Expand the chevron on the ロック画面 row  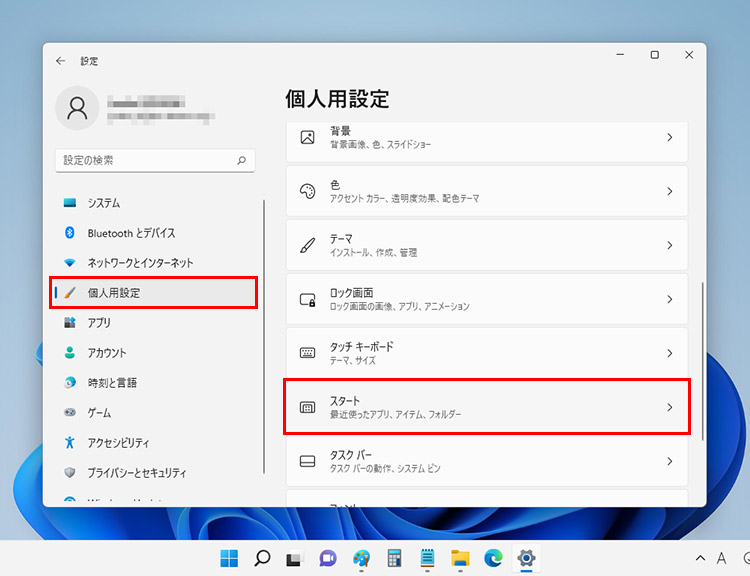pos(669,299)
